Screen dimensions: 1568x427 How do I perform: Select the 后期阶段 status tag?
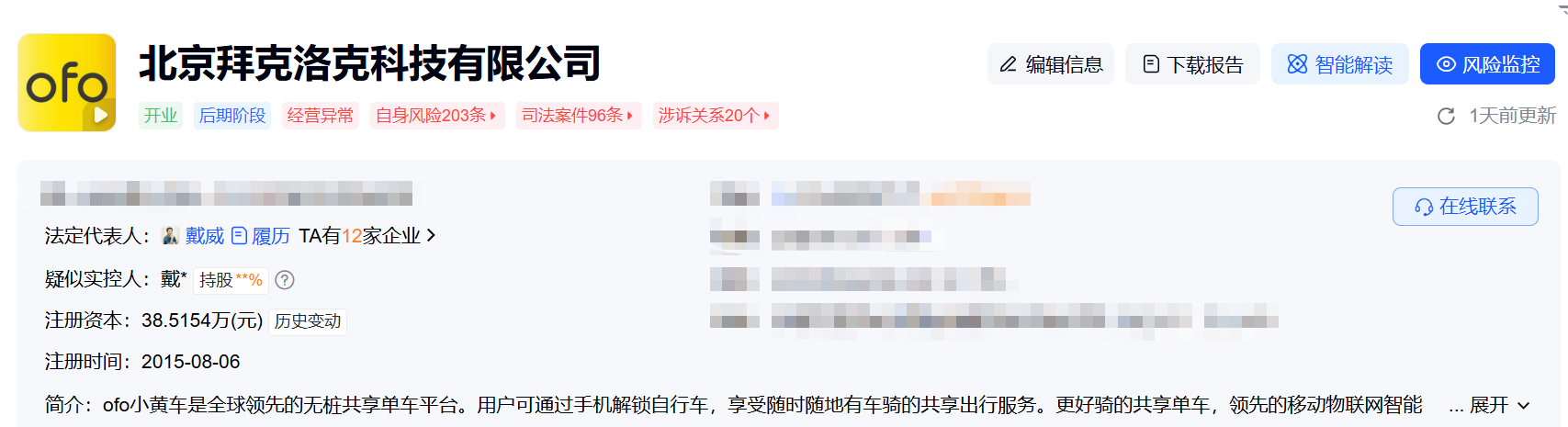tap(232, 116)
